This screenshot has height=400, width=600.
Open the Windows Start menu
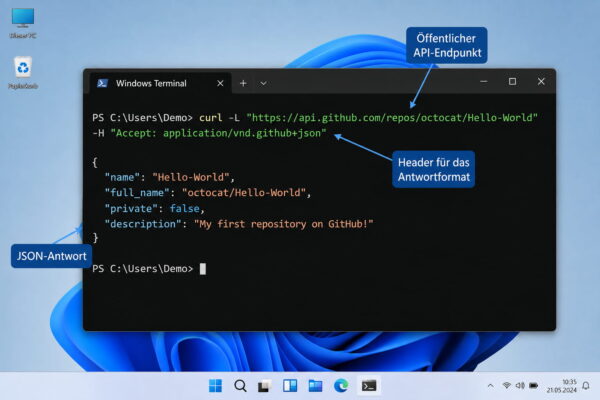215,386
